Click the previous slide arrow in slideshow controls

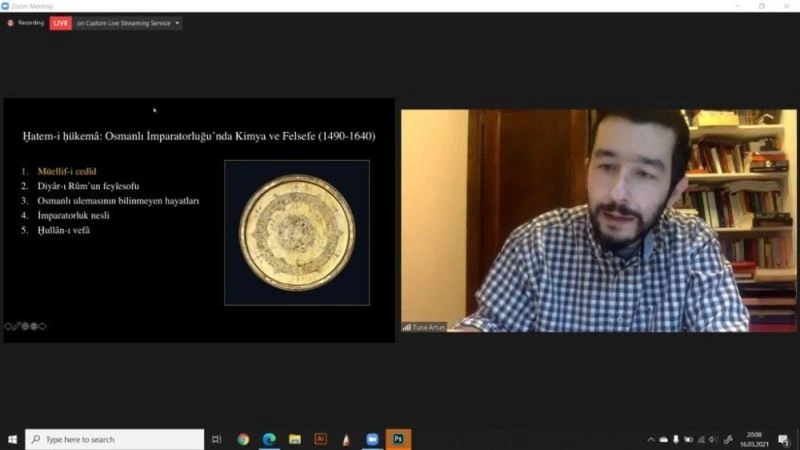7,326
